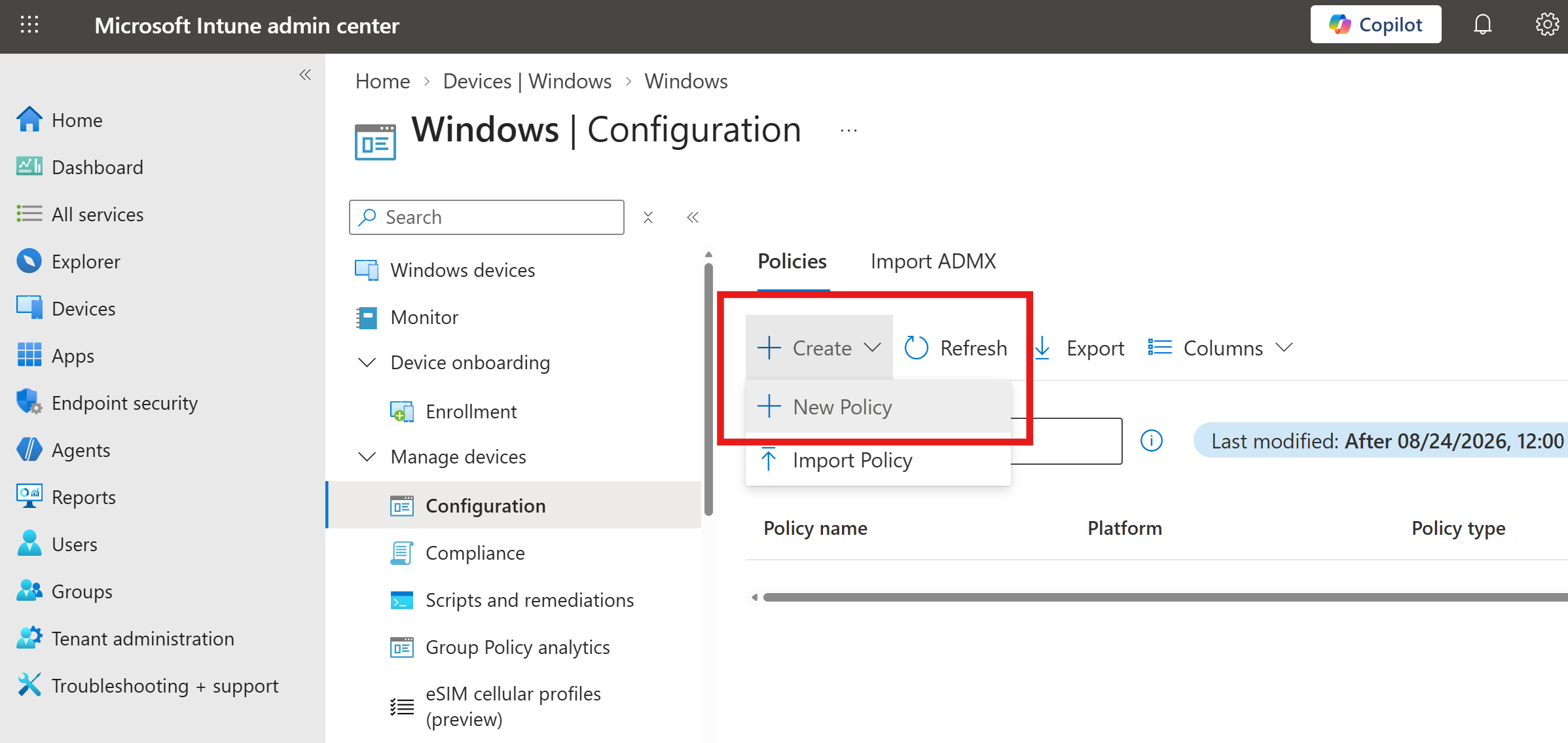
Task: Open Copilot from the header
Action: (1376, 25)
